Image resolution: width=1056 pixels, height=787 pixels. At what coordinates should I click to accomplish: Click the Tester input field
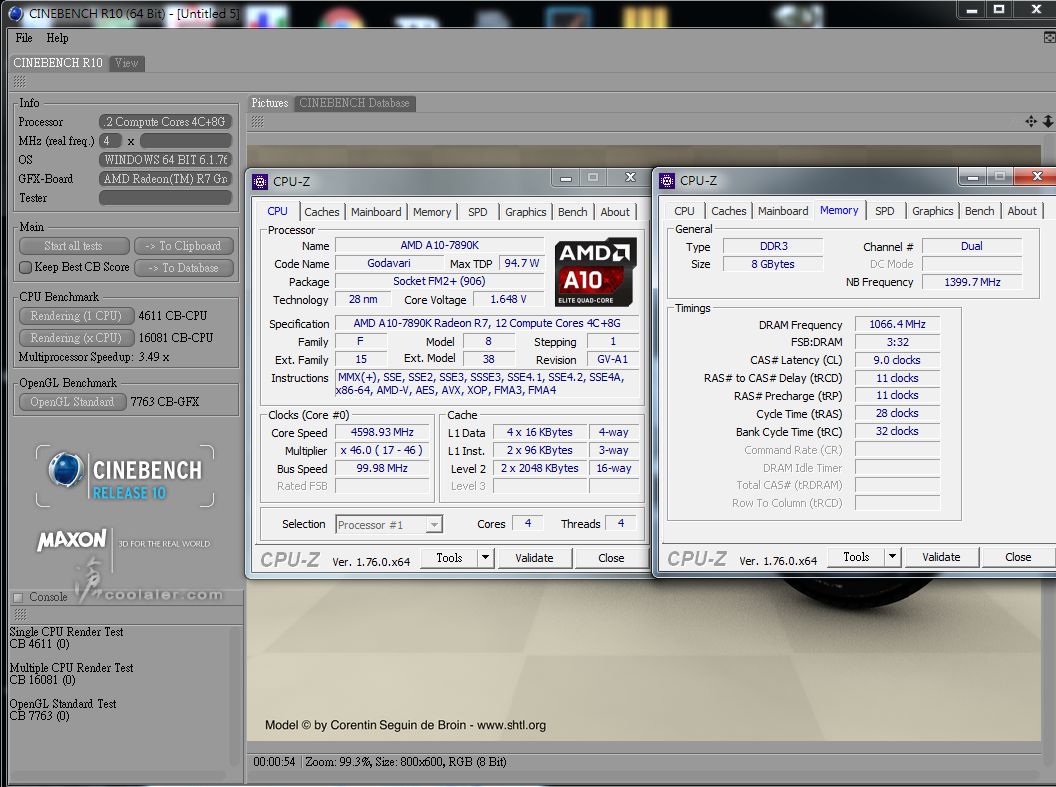click(x=165, y=198)
